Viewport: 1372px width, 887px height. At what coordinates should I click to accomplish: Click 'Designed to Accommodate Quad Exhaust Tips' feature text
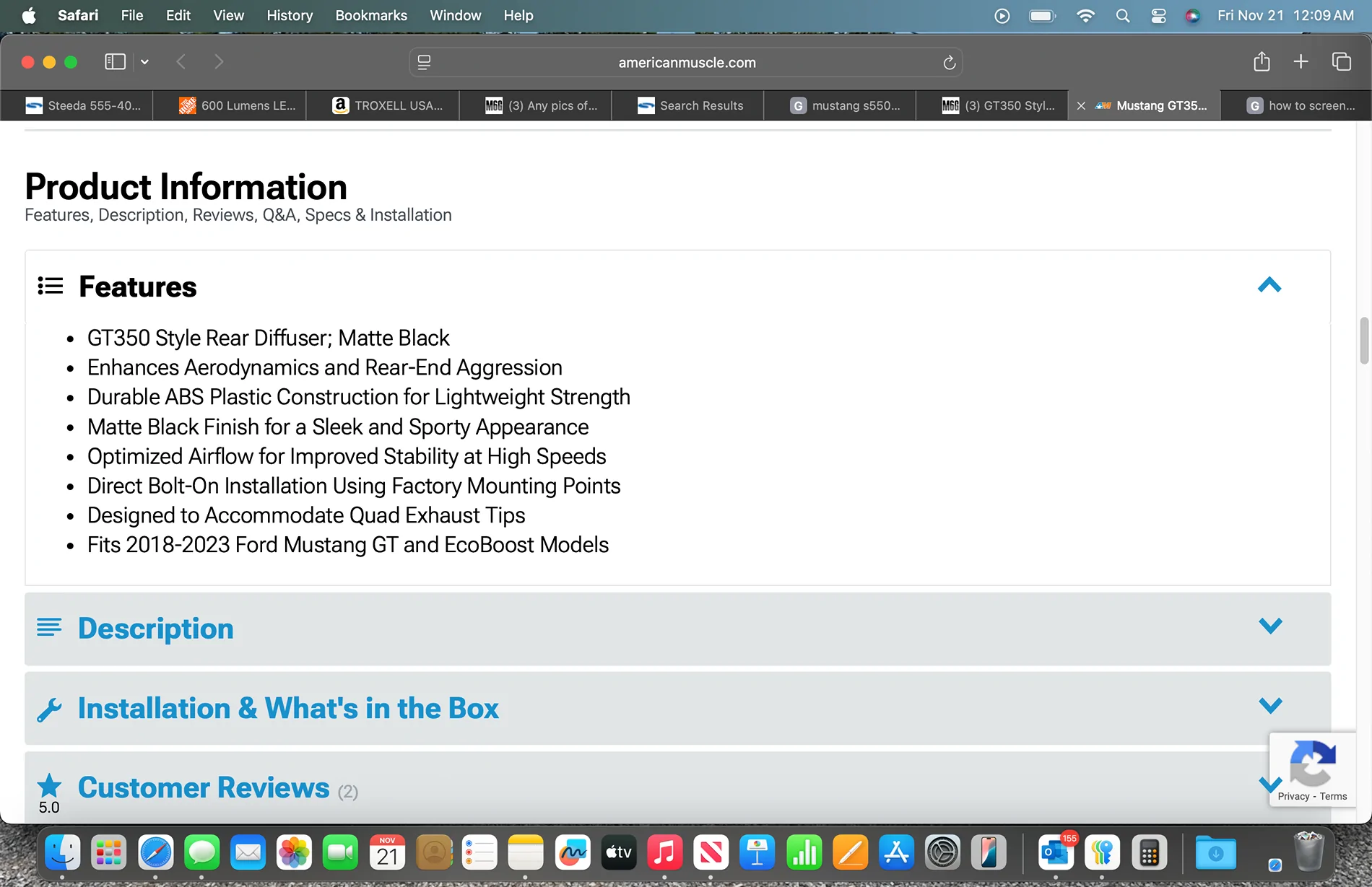(x=306, y=515)
